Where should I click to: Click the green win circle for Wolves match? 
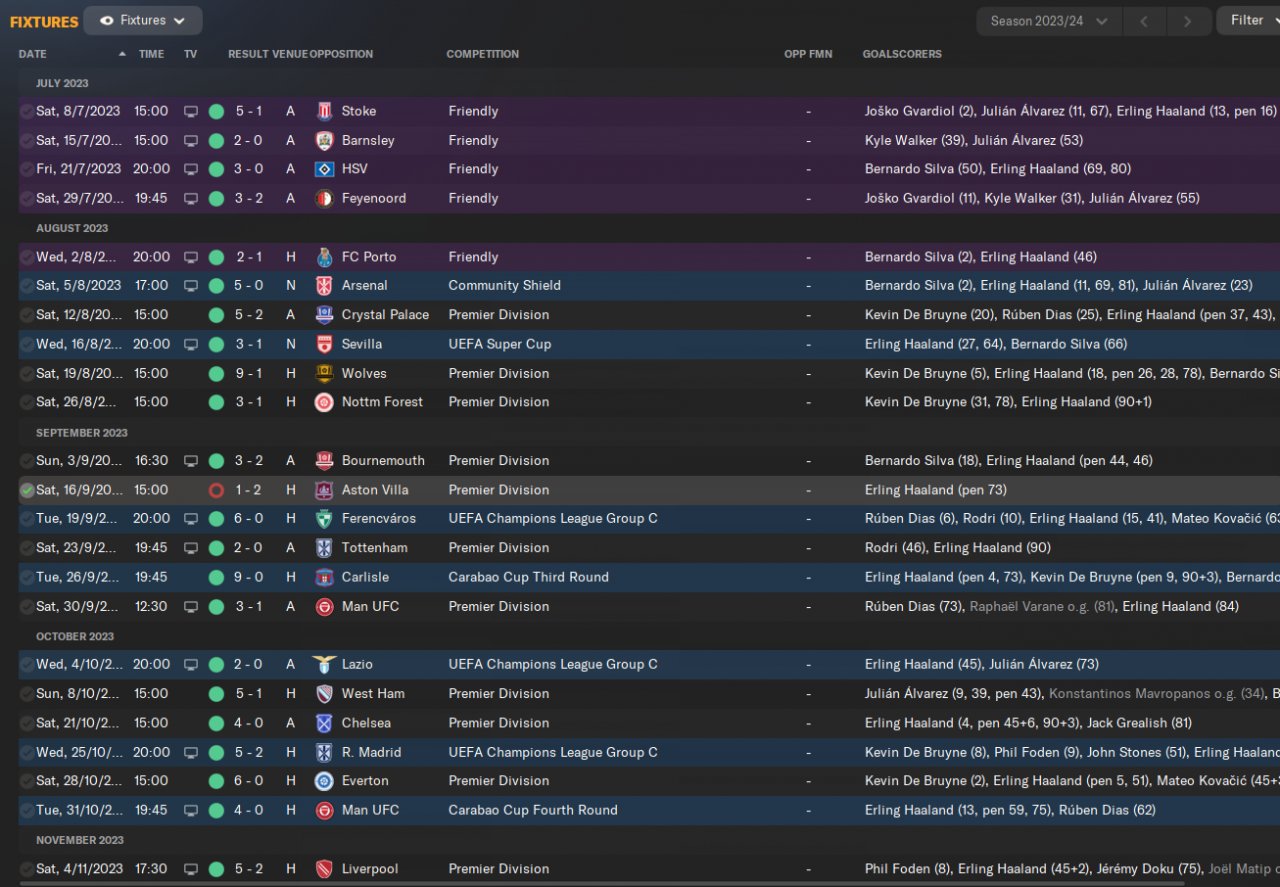pos(216,374)
